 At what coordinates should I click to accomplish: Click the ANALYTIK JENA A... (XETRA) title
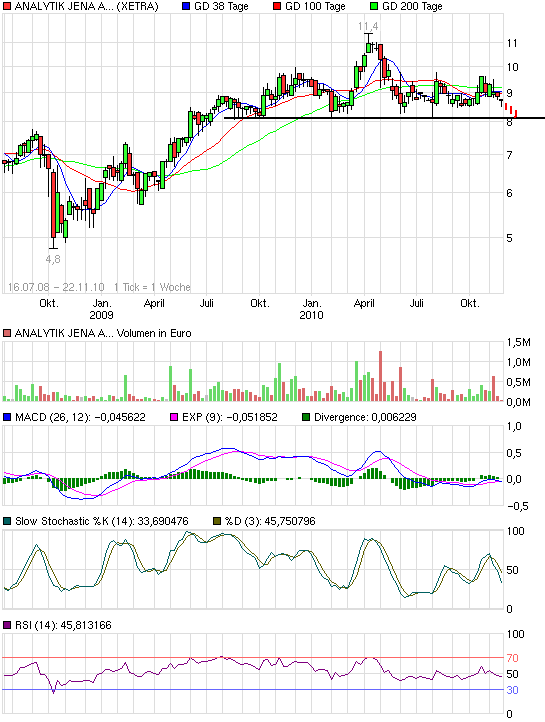(86, 6)
